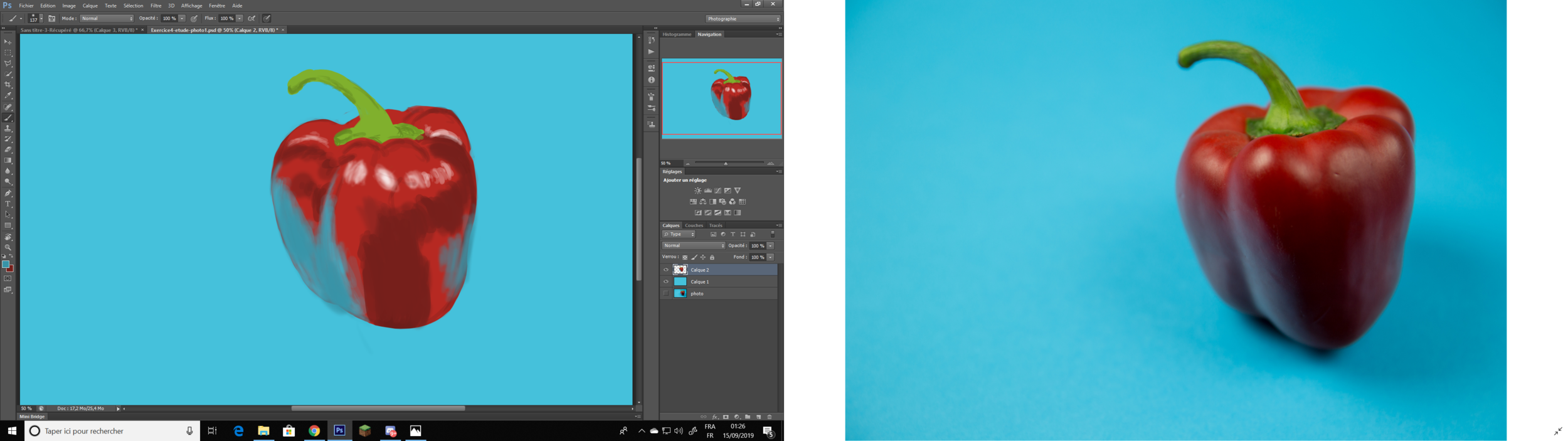Screen dimensions: 1568x441
Task: Click the foreground color swatch
Action: click(x=6, y=264)
